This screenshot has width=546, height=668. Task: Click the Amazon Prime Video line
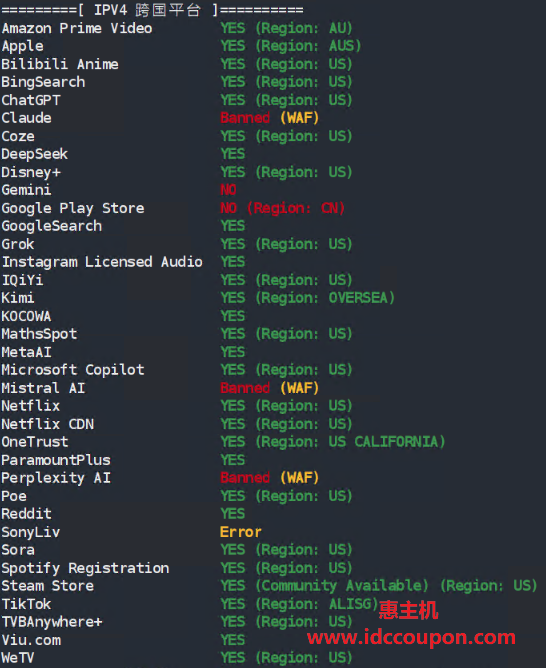177,28
